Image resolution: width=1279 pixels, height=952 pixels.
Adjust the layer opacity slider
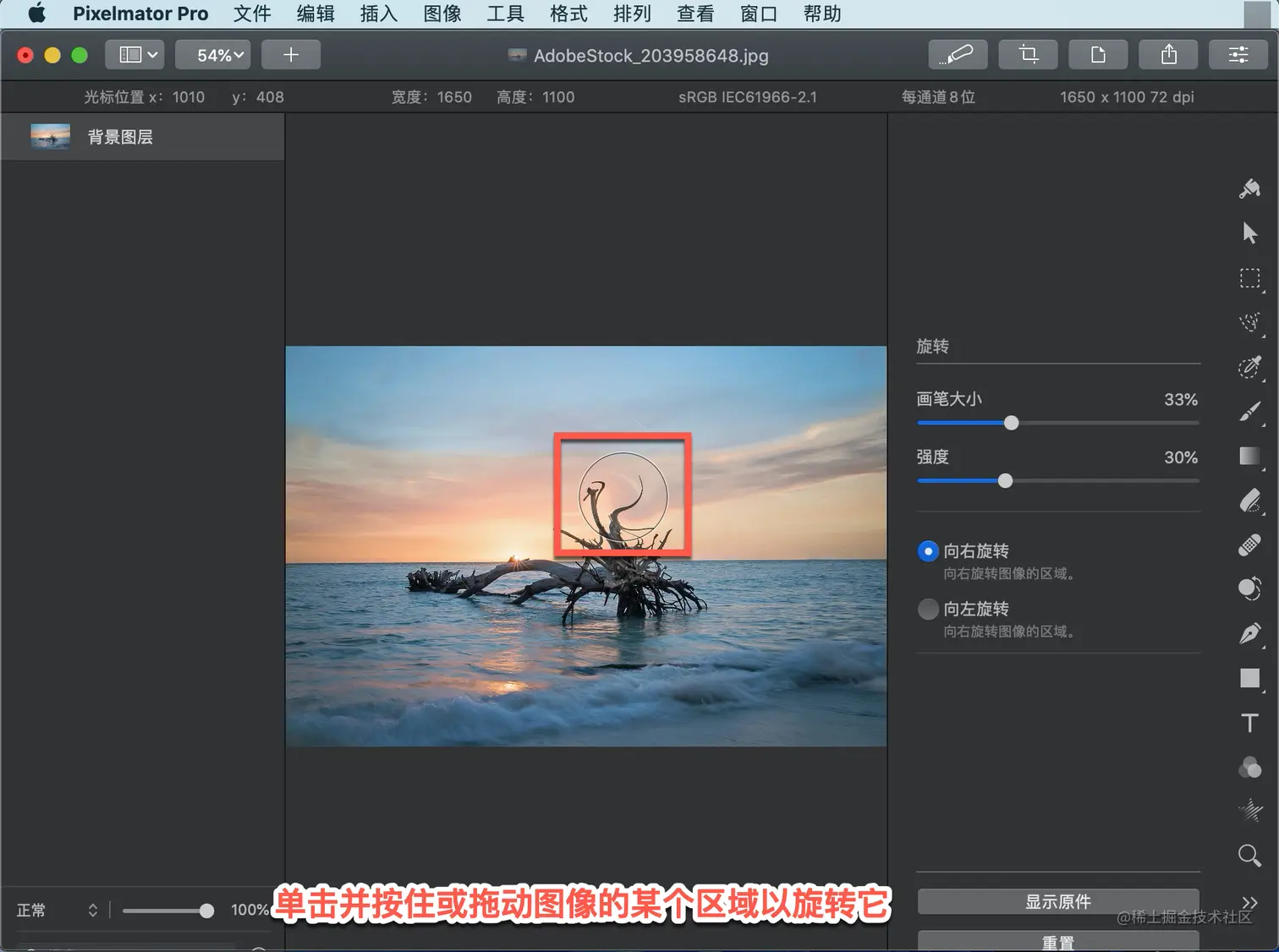pos(168,911)
